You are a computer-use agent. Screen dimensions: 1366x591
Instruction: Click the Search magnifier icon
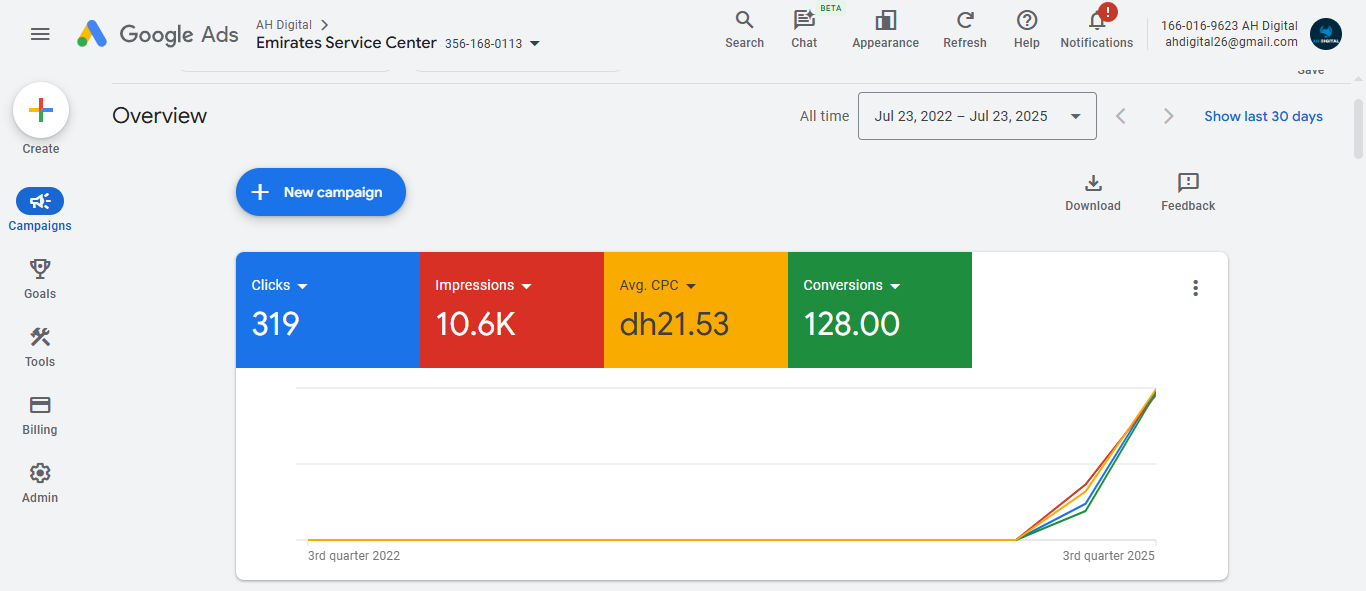[744, 21]
